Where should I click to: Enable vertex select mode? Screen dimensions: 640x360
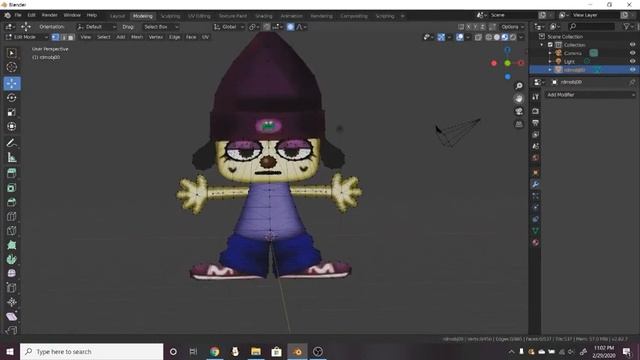coord(56,37)
